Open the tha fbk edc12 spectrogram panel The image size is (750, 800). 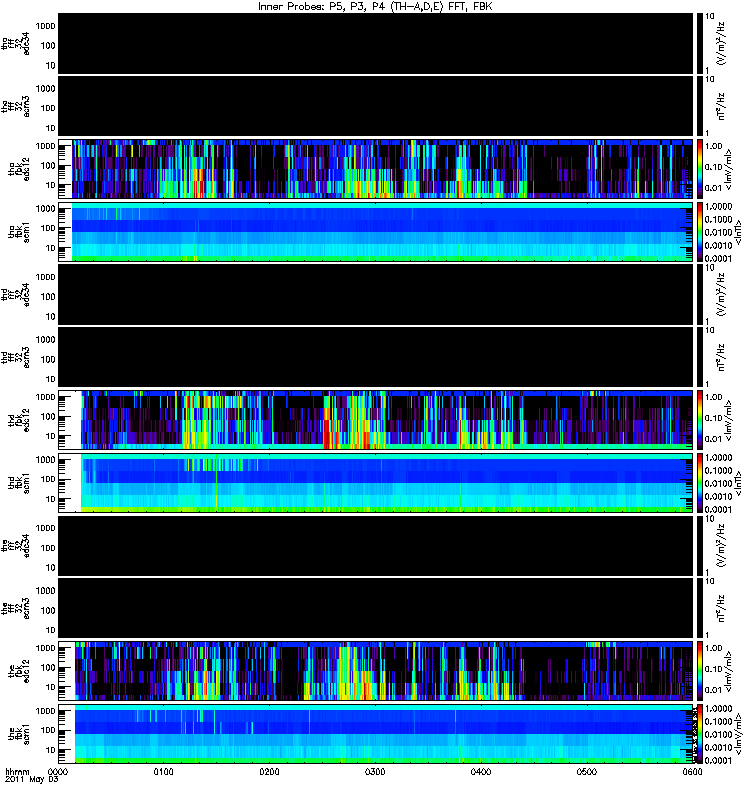coord(375,169)
